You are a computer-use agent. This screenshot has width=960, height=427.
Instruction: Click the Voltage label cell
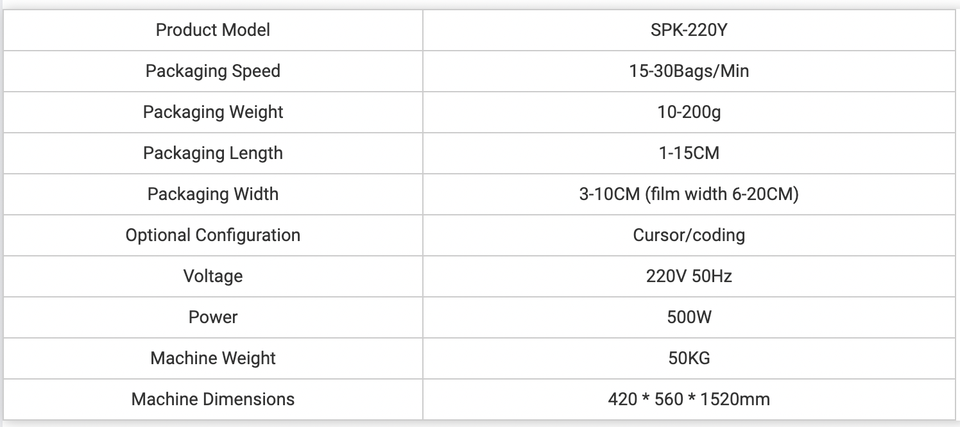pos(213,276)
